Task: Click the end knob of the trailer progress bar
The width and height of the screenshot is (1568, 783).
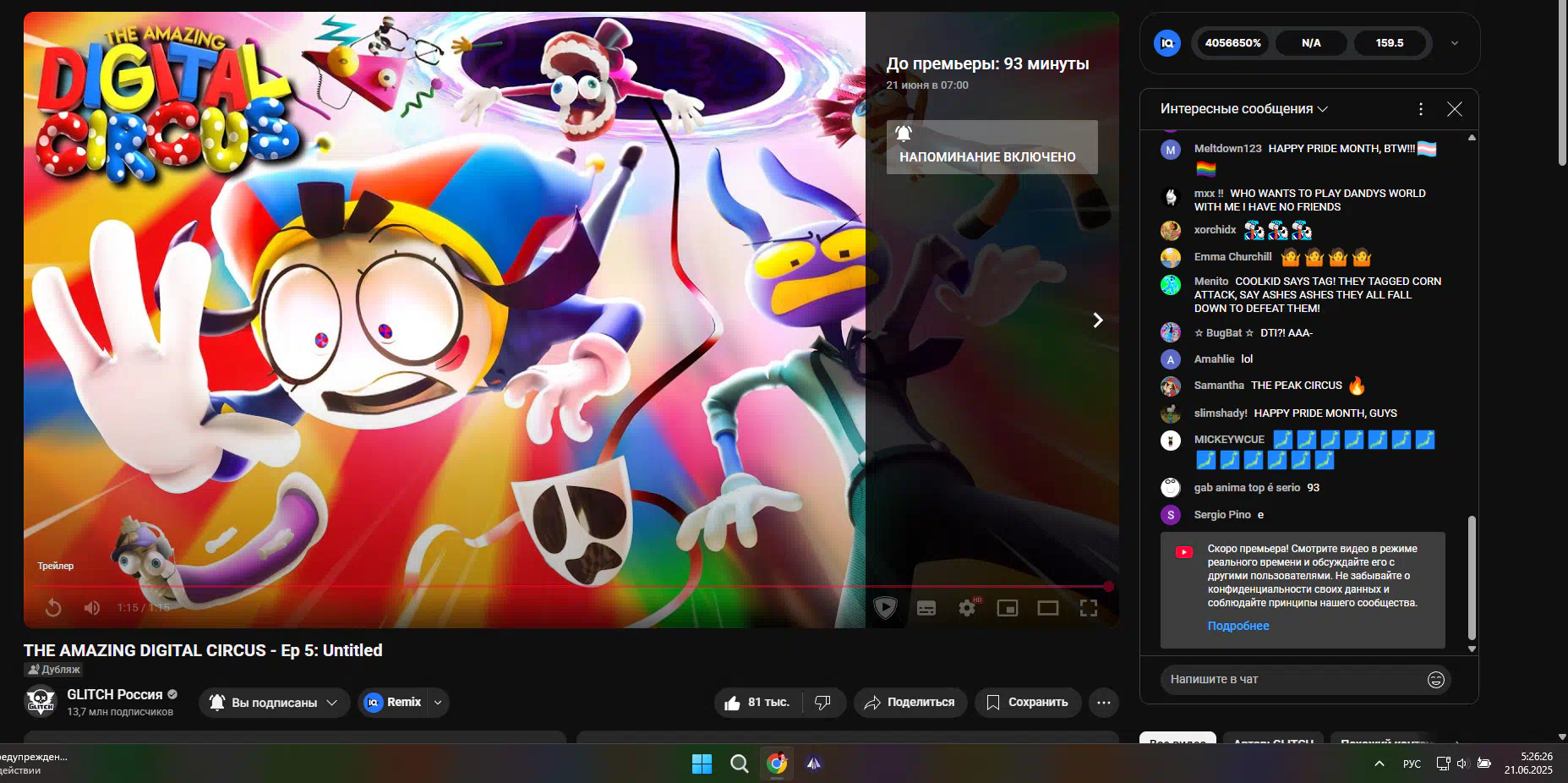Action: [1108, 586]
